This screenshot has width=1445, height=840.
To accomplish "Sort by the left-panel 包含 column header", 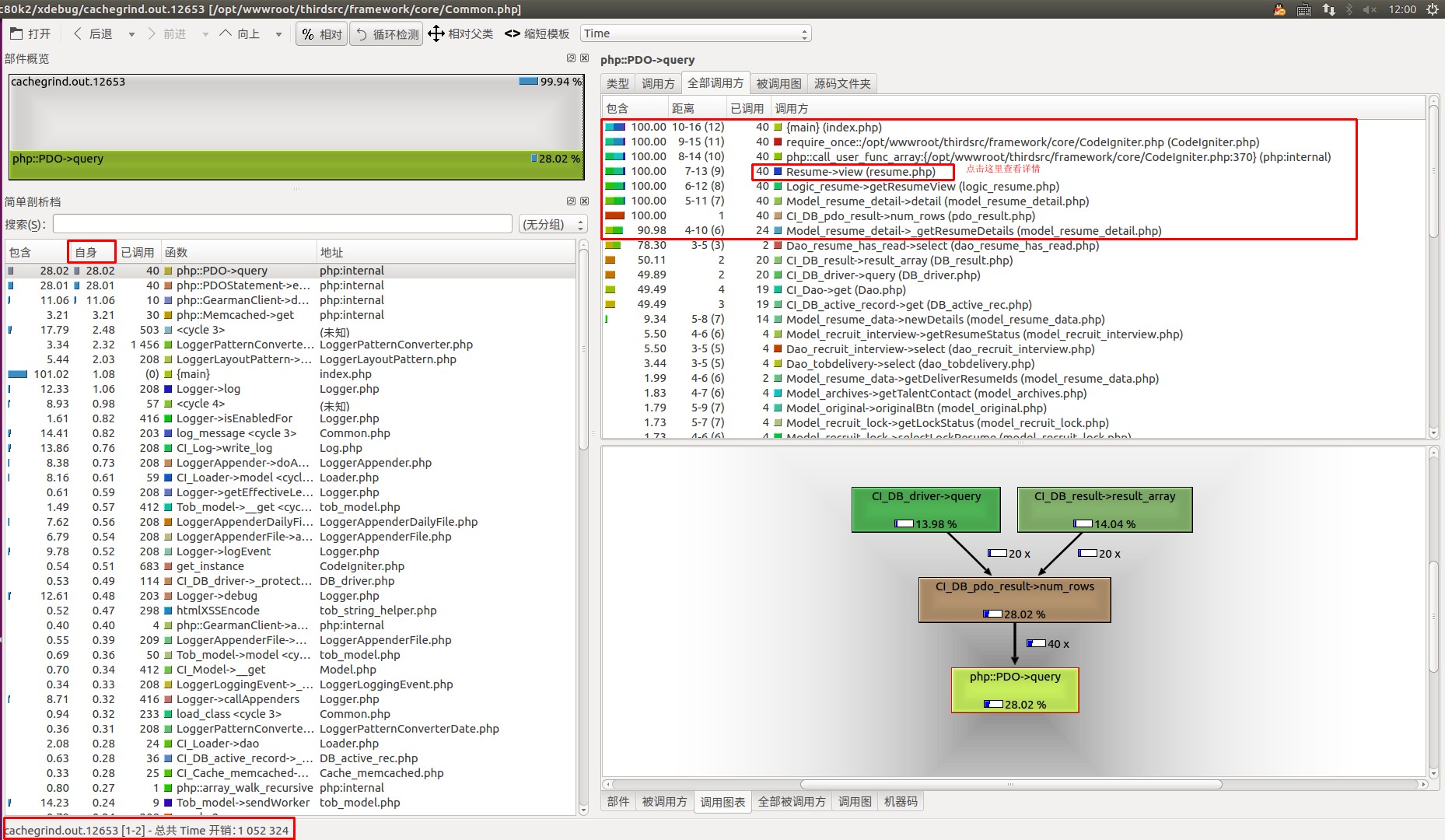I will coord(37,252).
